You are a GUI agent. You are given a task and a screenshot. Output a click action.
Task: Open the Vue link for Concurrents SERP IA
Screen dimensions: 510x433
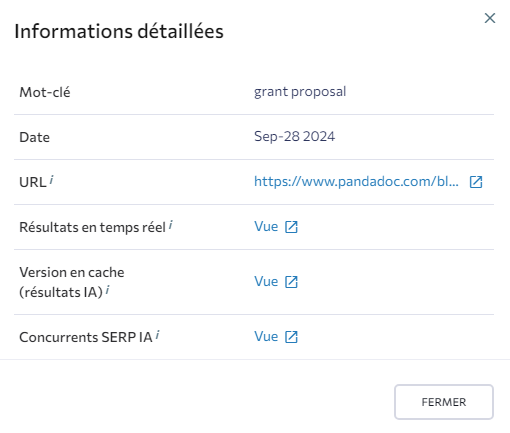(x=266, y=337)
